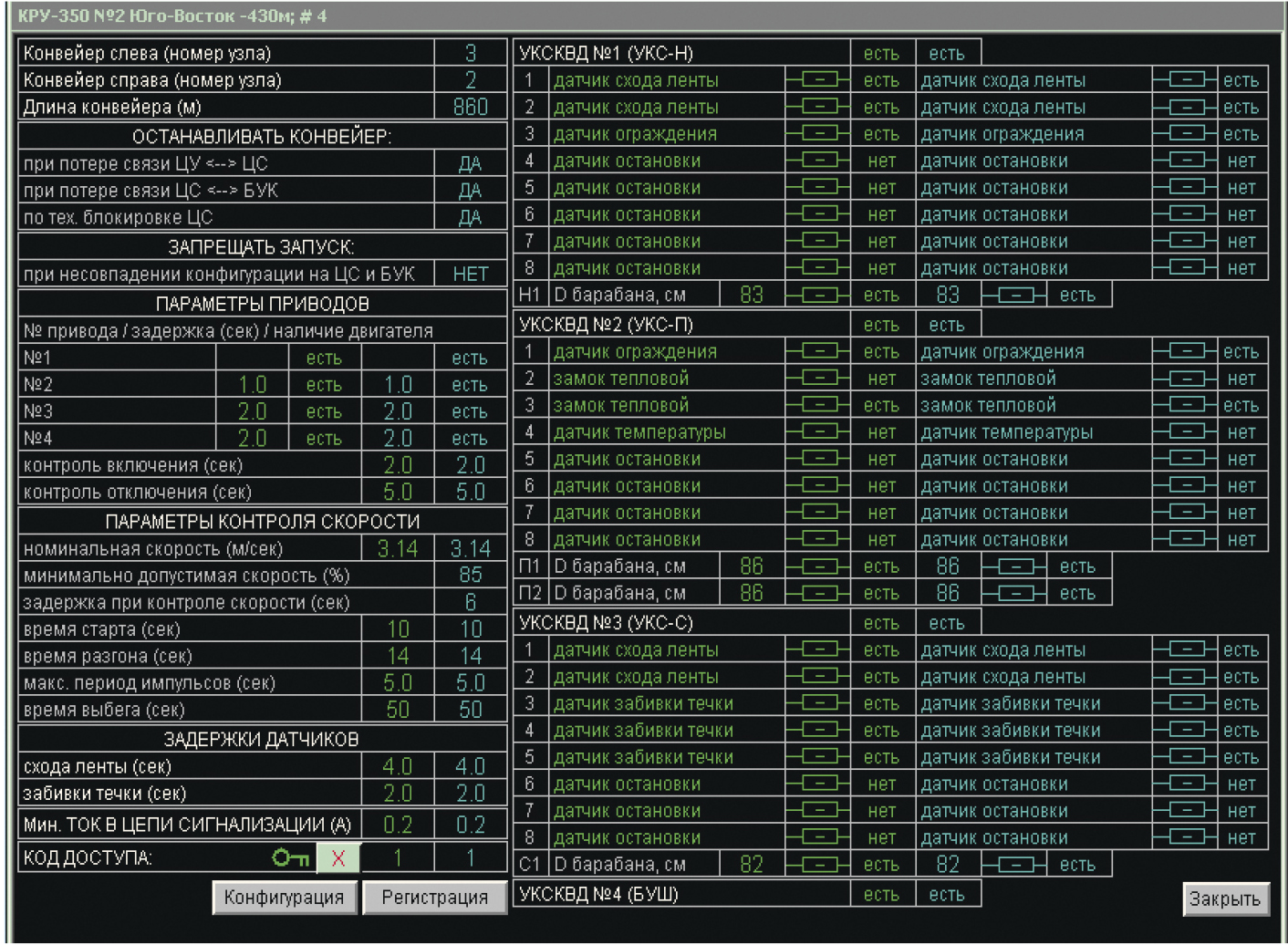
Task: Click green номинальная скорость value 3.14
Action: coord(398,549)
